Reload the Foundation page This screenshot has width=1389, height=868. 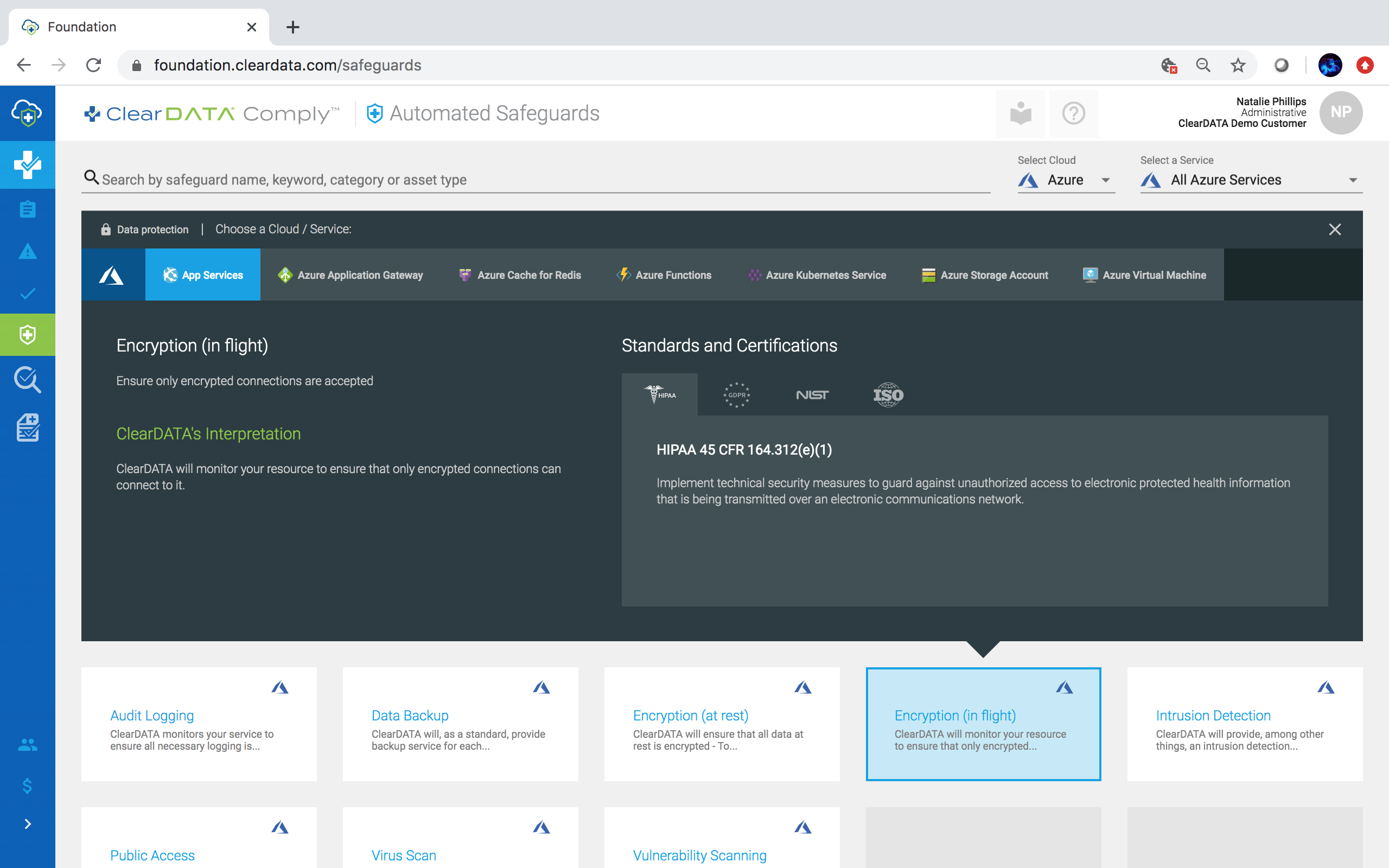(93, 65)
